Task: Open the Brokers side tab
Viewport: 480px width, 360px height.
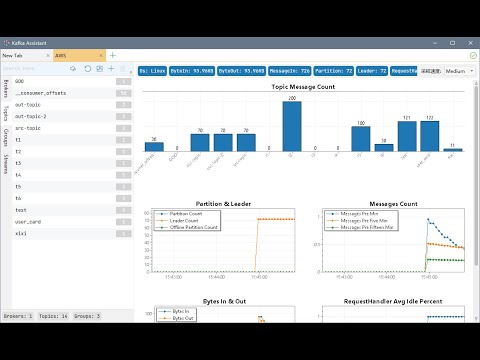Action: coord(6,89)
